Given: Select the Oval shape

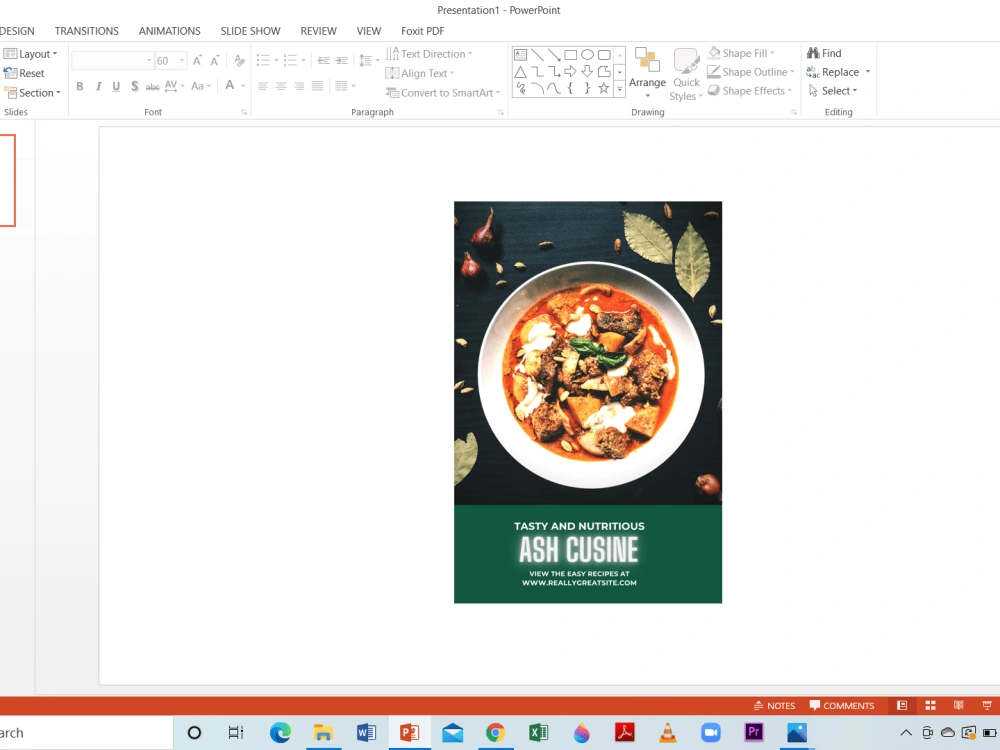Looking at the screenshot, I should [x=587, y=55].
